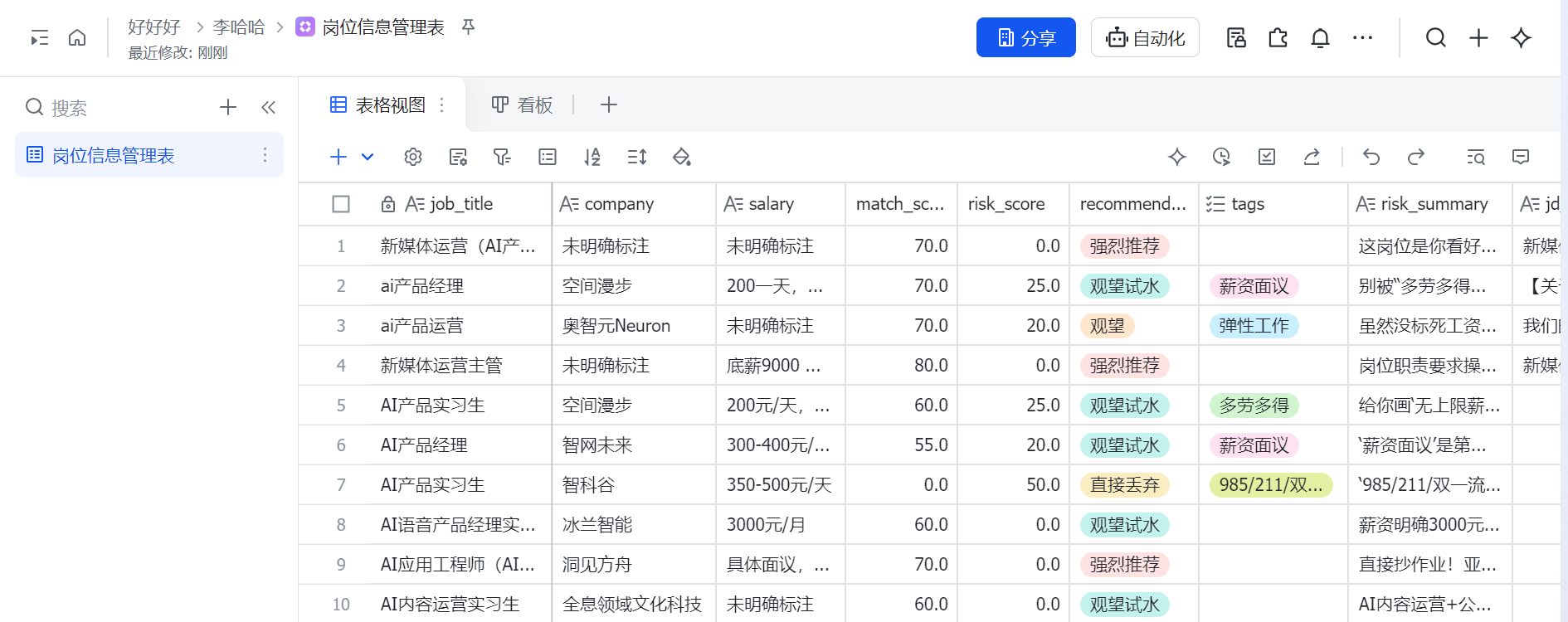Open the sort A-Z tool
Screen dimensions: 1568x622
point(592,157)
